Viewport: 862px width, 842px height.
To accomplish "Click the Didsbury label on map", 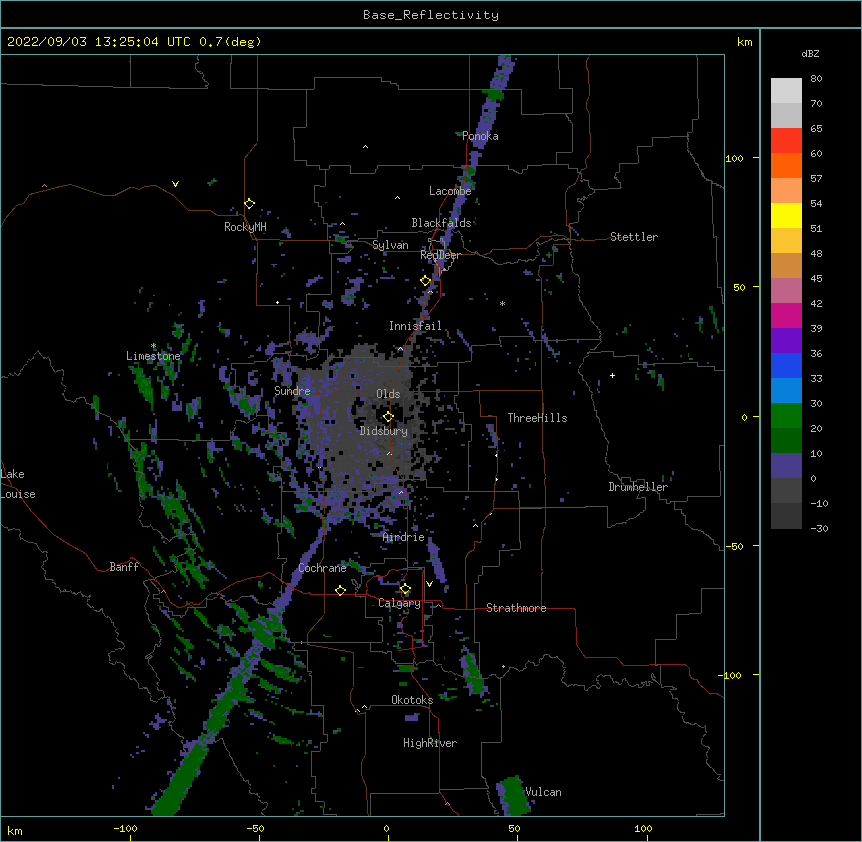I will [384, 431].
